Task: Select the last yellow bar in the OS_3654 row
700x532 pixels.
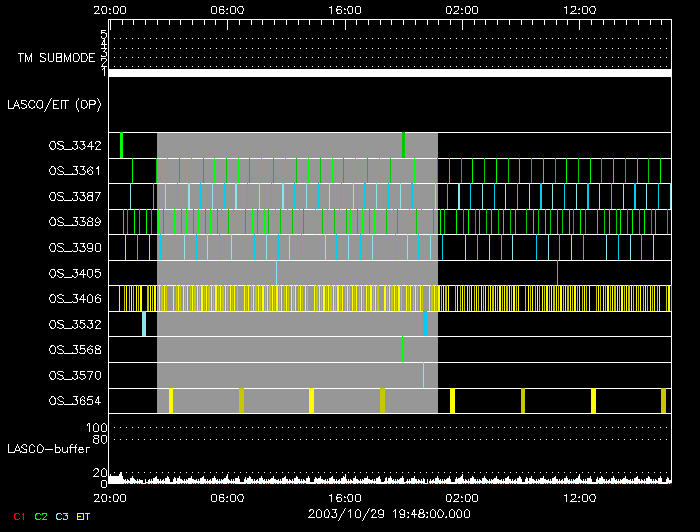Action: [x=663, y=400]
